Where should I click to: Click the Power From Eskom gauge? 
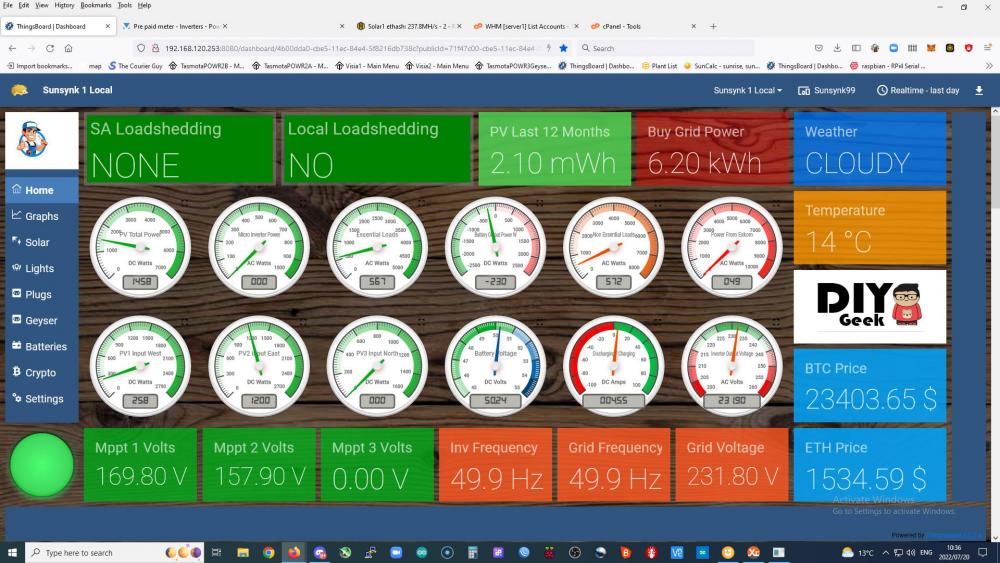[732, 247]
